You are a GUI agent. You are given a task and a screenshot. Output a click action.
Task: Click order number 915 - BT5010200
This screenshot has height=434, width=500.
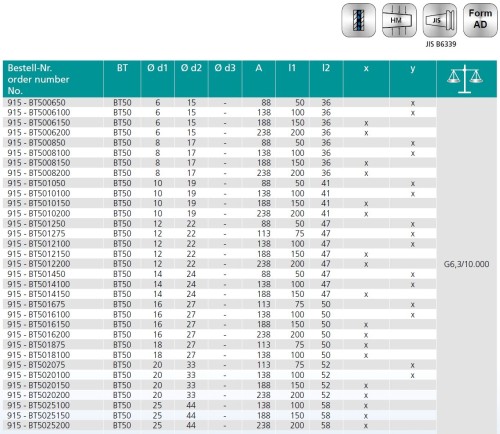[x=39, y=213]
